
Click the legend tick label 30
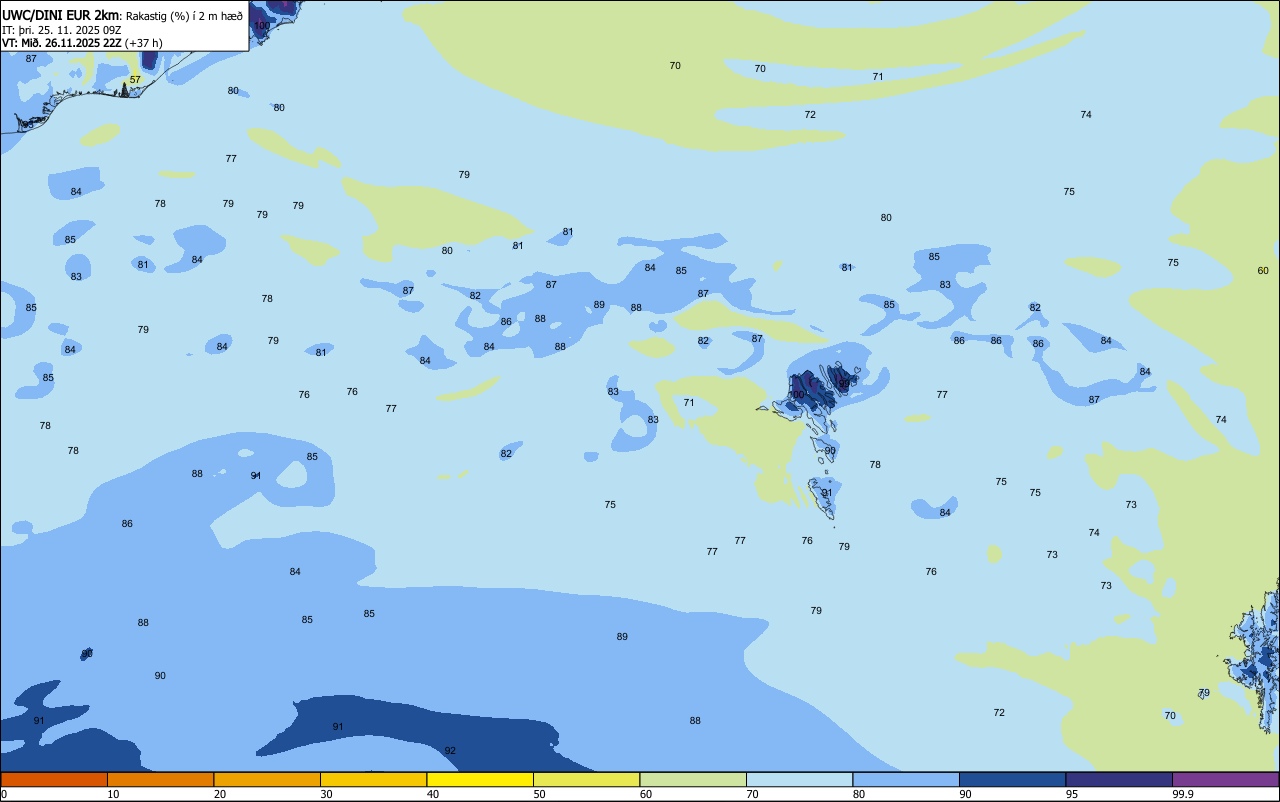(326, 794)
